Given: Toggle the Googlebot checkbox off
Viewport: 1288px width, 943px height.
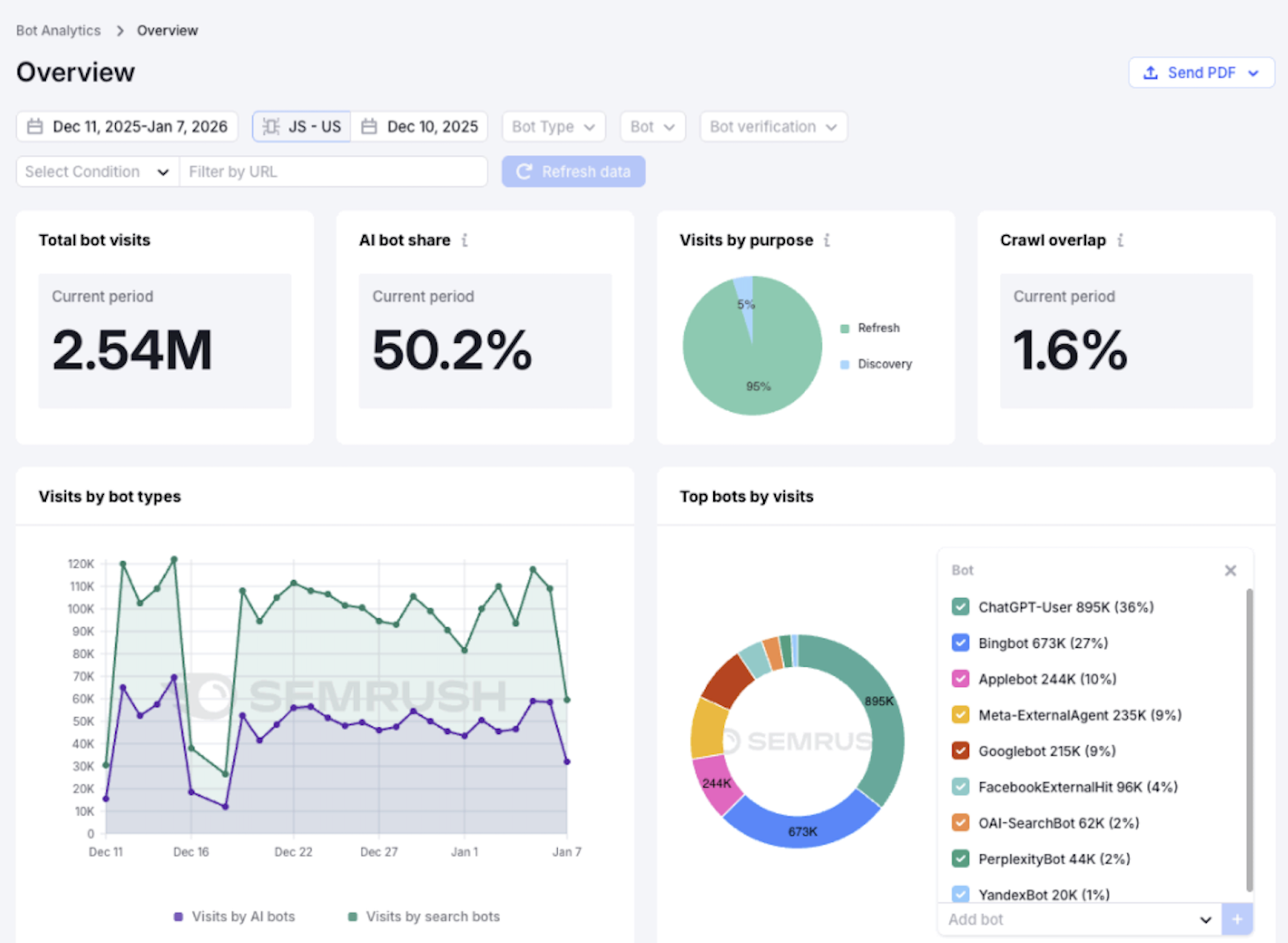Looking at the screenshot, I should 960,751.
